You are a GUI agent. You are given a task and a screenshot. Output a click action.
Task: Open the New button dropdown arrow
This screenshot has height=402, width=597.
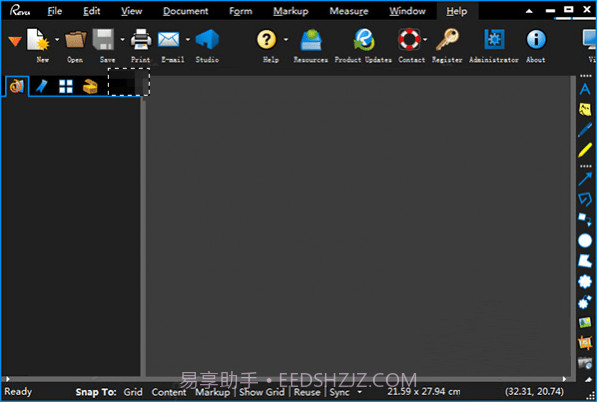tap(57, 39)
